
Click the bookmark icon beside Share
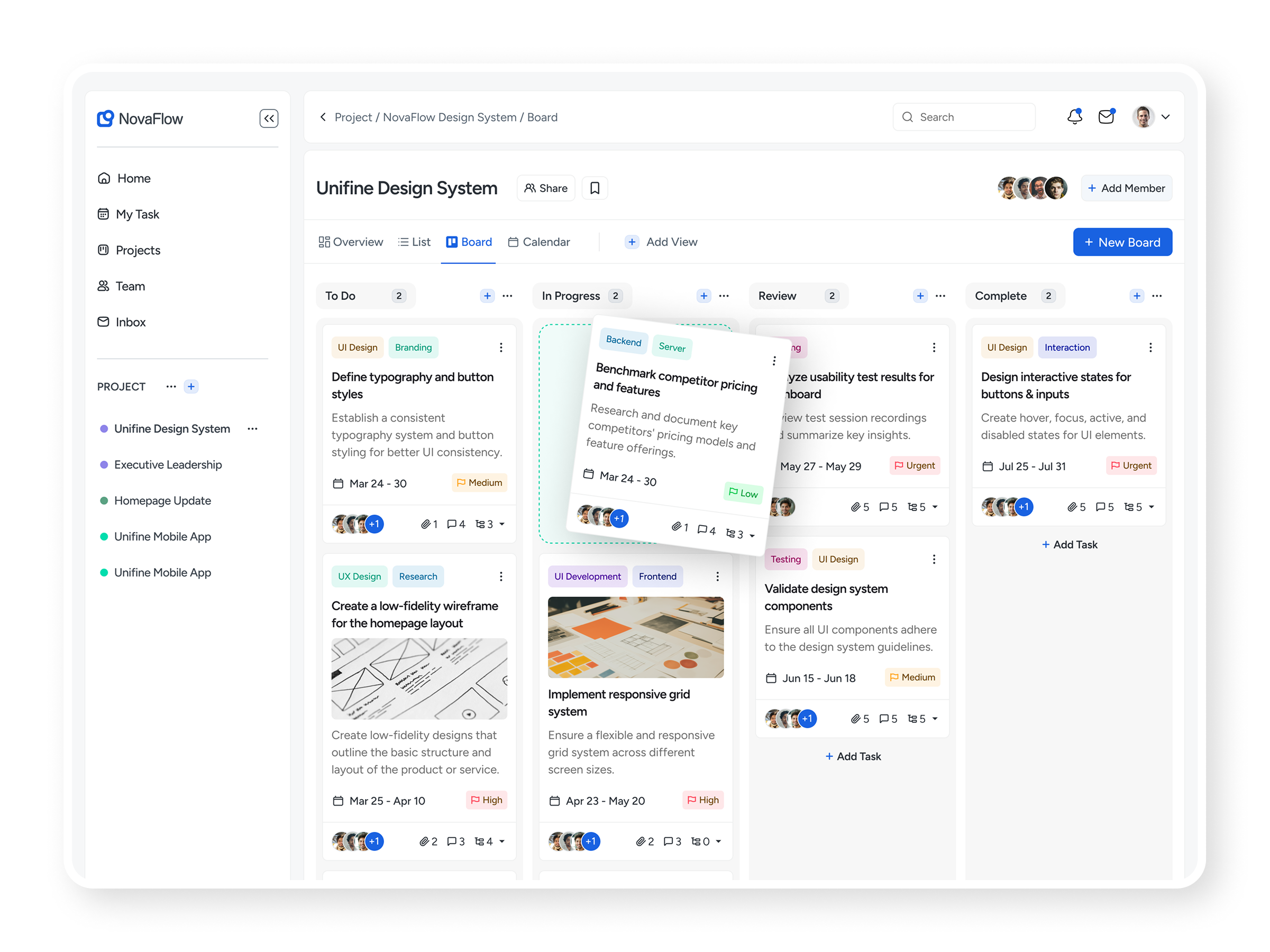click(x=595, y=188)
